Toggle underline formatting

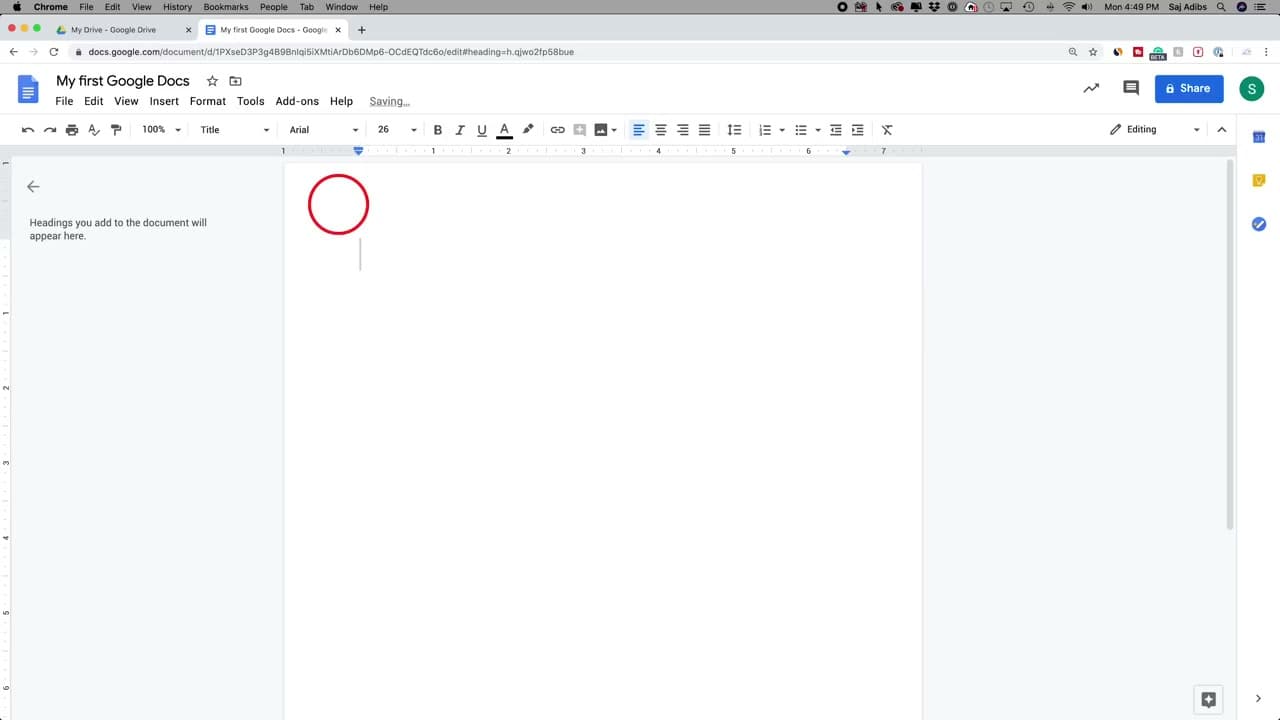(482, 130)
